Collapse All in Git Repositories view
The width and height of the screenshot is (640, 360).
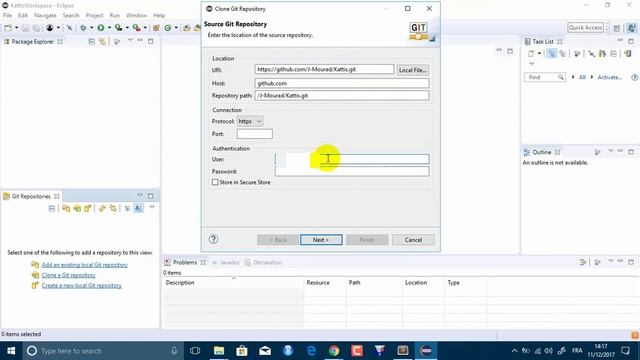52,209
